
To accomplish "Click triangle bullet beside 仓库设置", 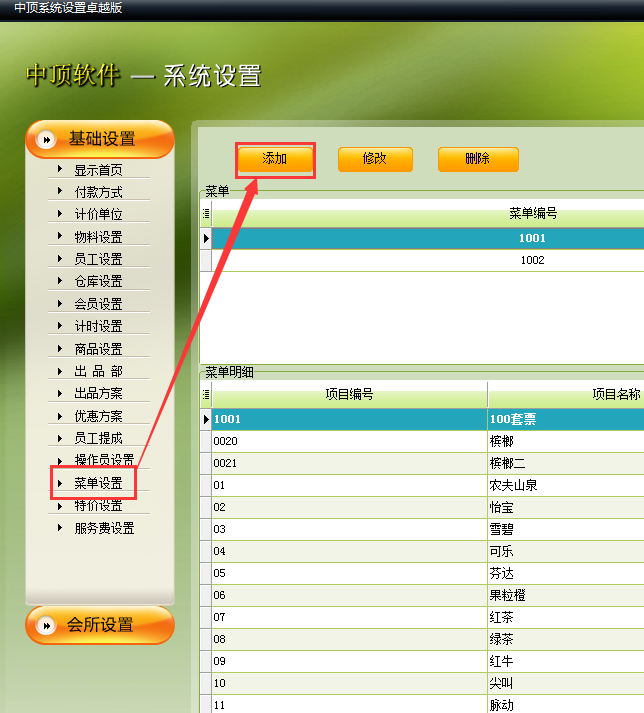I will [60, 281].
